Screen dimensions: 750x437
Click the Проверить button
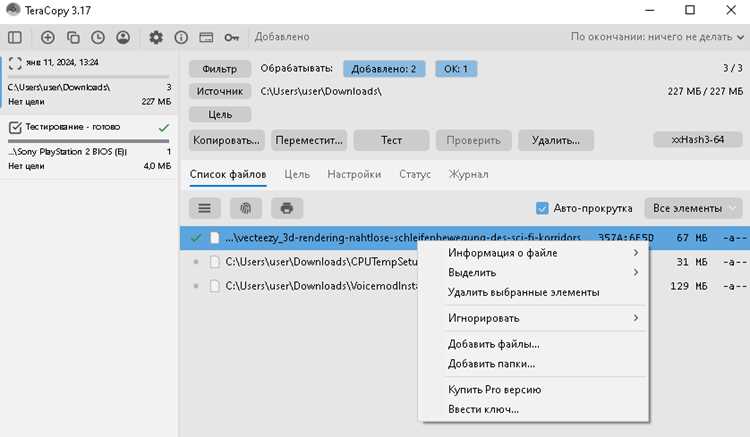point(474,141)
